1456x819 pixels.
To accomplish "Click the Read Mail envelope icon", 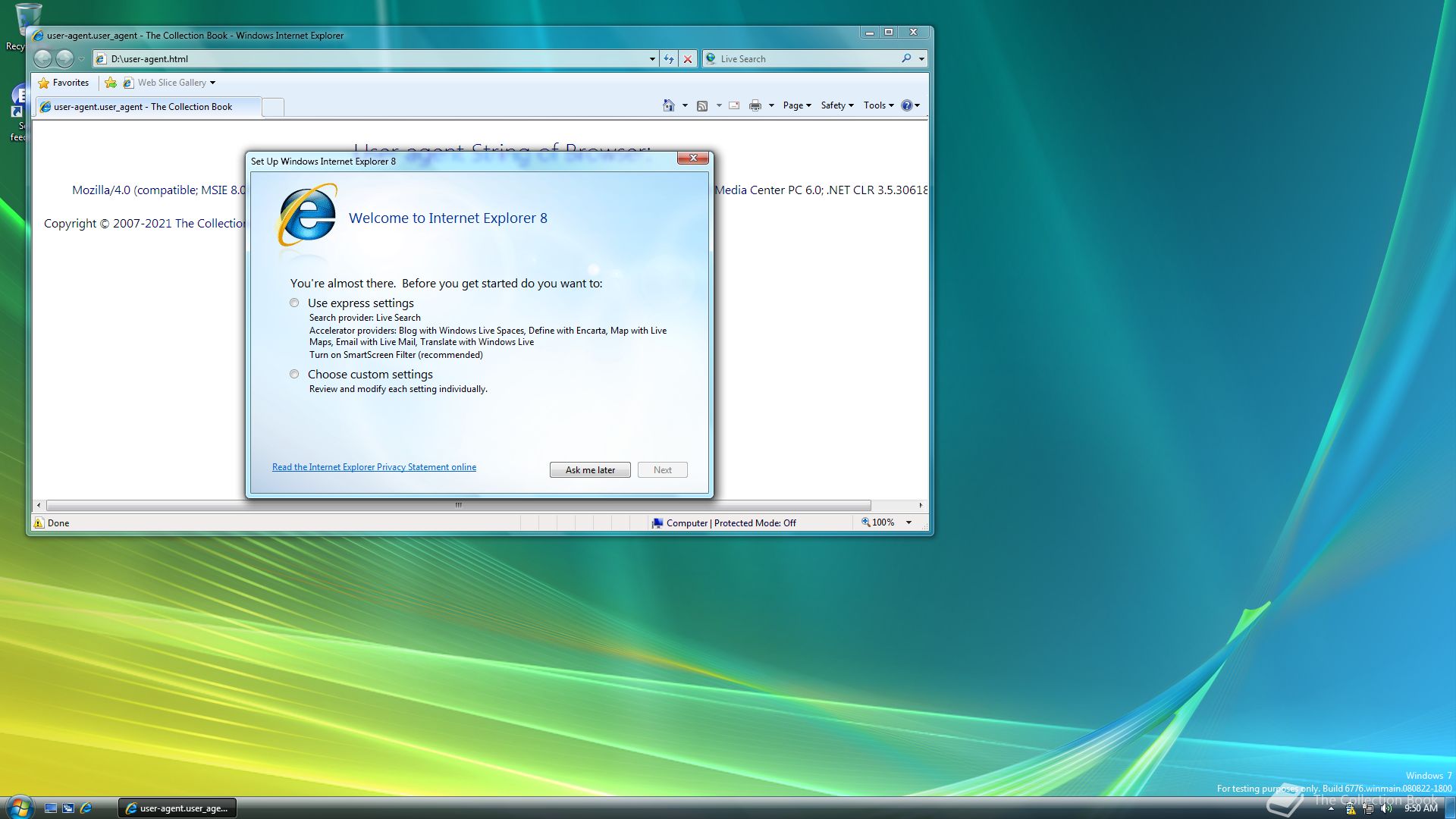I will click(734, 105).
